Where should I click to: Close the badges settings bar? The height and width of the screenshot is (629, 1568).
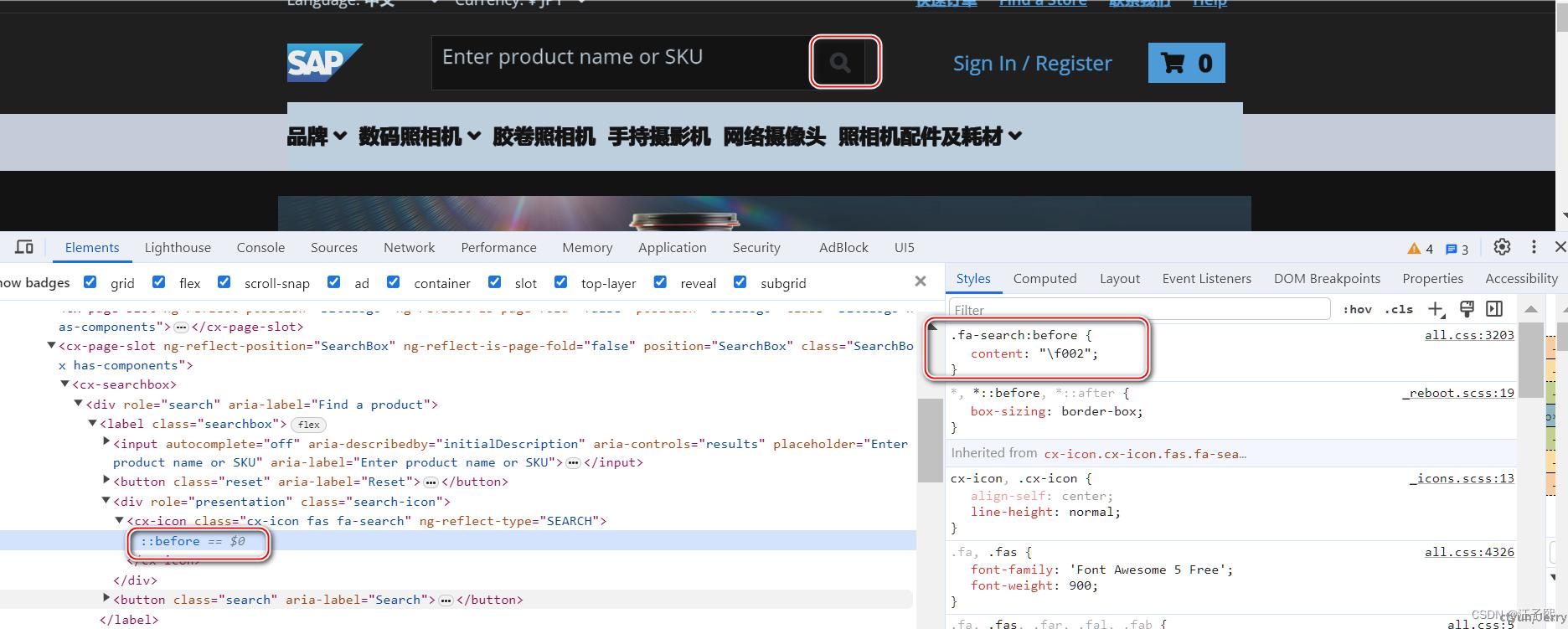(921, 281)
